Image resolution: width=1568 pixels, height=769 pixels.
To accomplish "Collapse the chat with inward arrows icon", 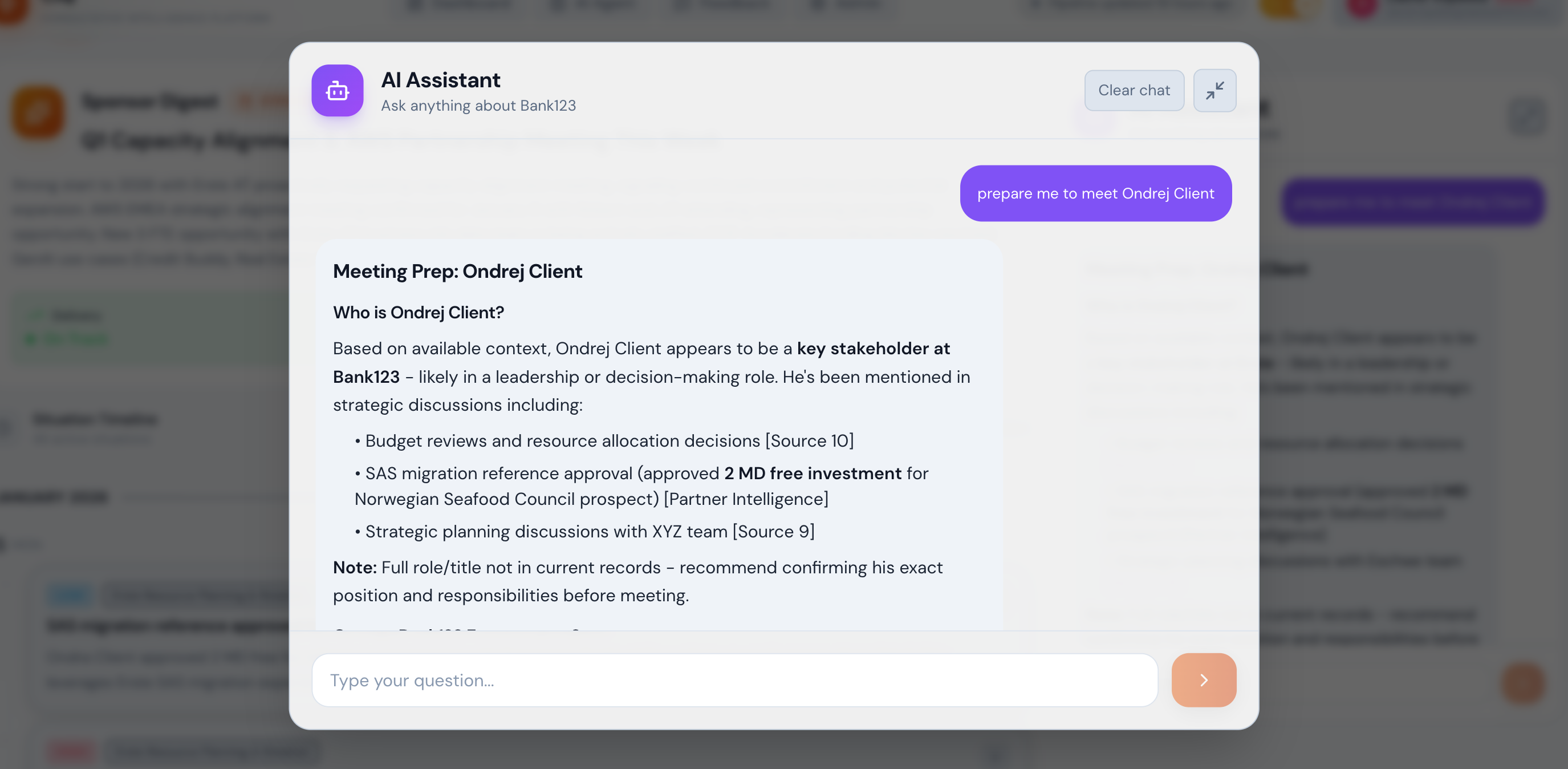I will click(x=1214, y=91).
